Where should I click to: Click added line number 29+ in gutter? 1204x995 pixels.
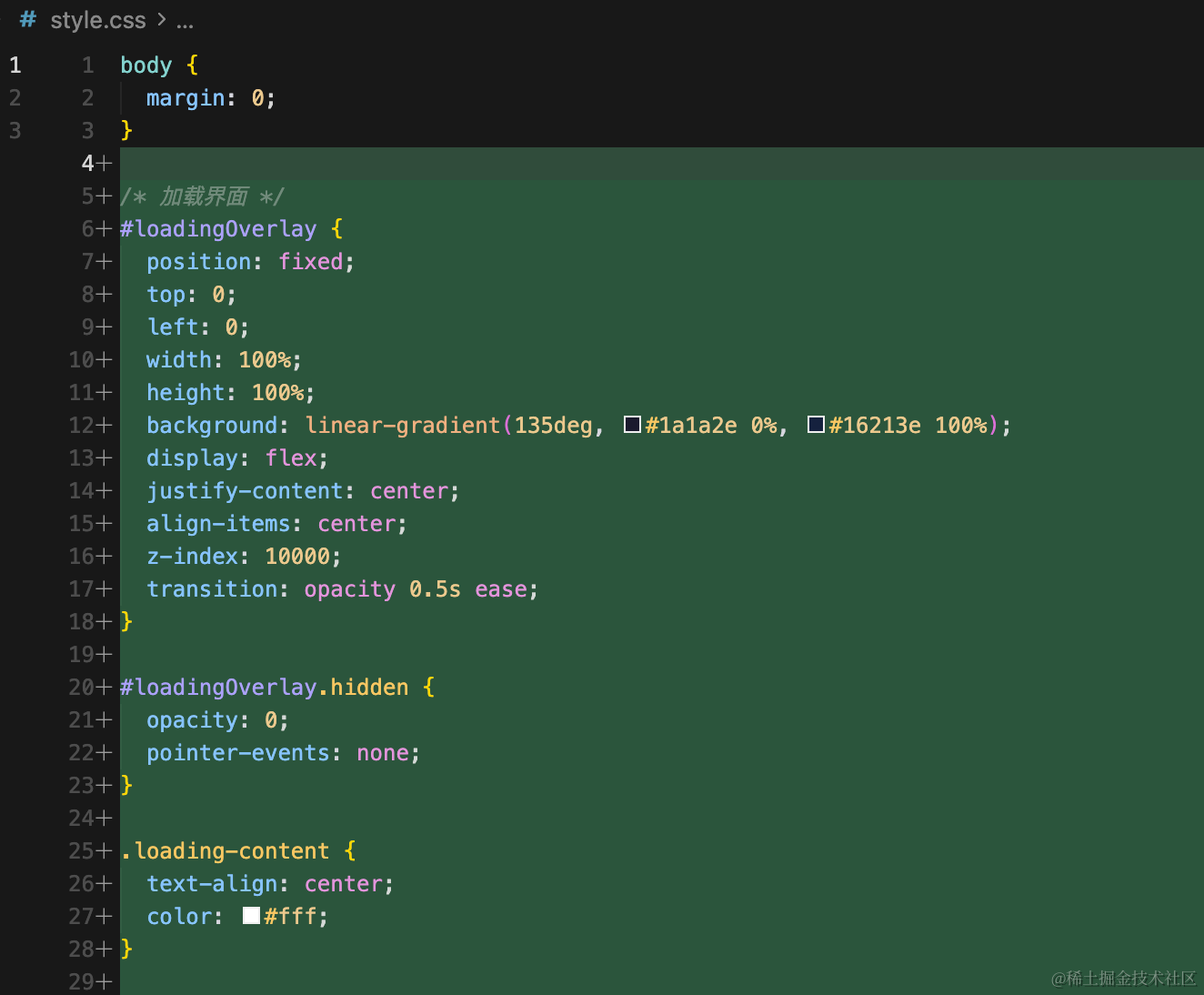[x=90, y=982]
